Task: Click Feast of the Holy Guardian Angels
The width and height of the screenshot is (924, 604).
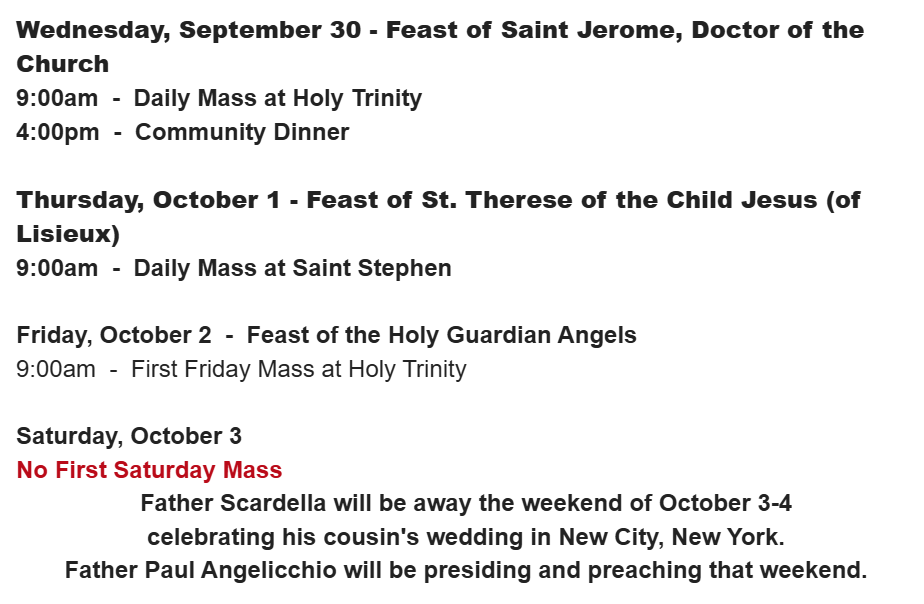Action: 441,335
